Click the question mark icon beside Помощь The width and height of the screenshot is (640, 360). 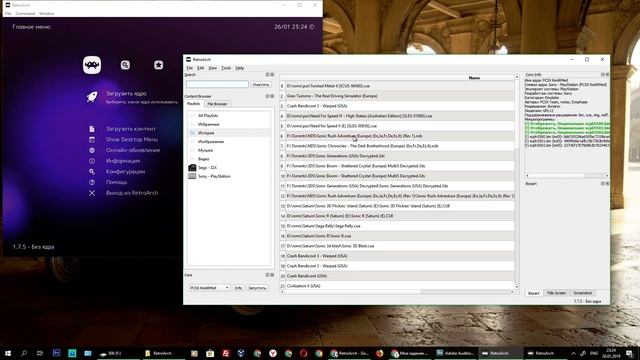pyautogui.click(x=92, y=182)
